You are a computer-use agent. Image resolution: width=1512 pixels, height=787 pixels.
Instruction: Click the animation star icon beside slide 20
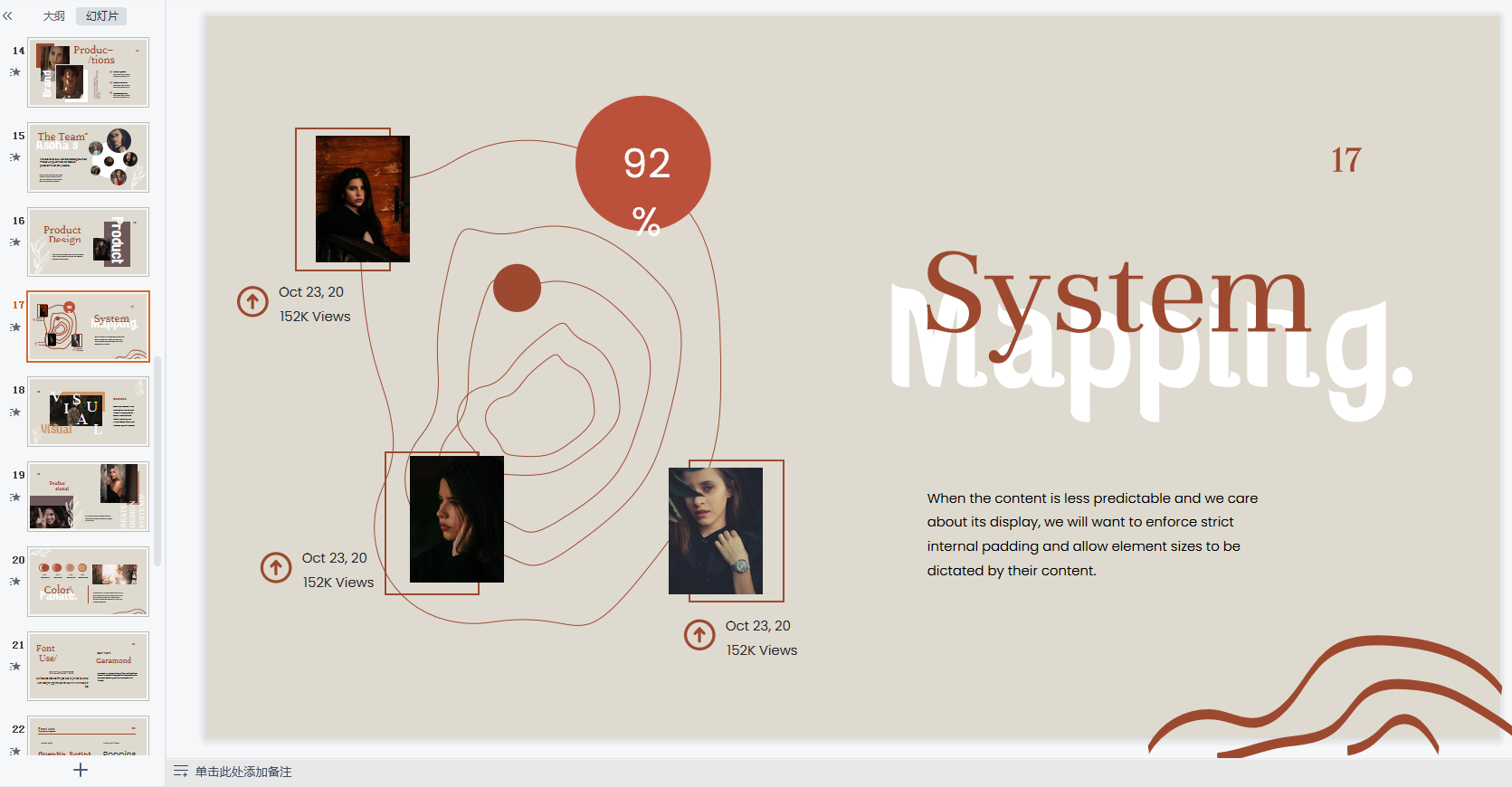coord(15,582)
